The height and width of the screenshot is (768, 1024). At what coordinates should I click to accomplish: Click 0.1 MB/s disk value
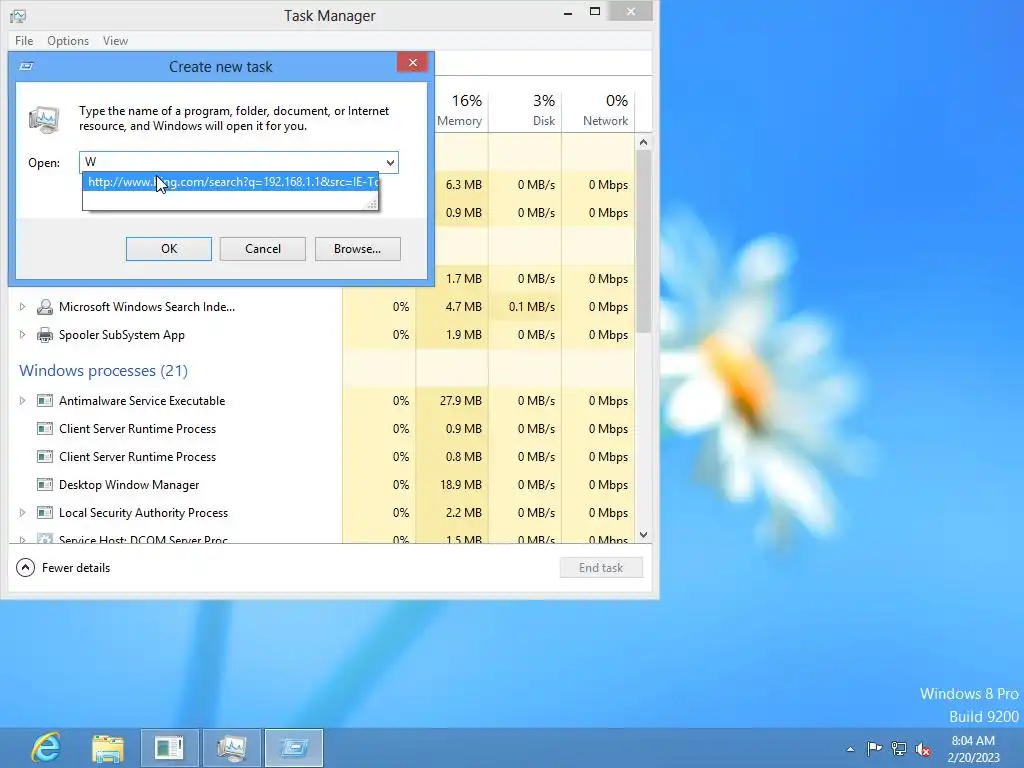(532, 307)
